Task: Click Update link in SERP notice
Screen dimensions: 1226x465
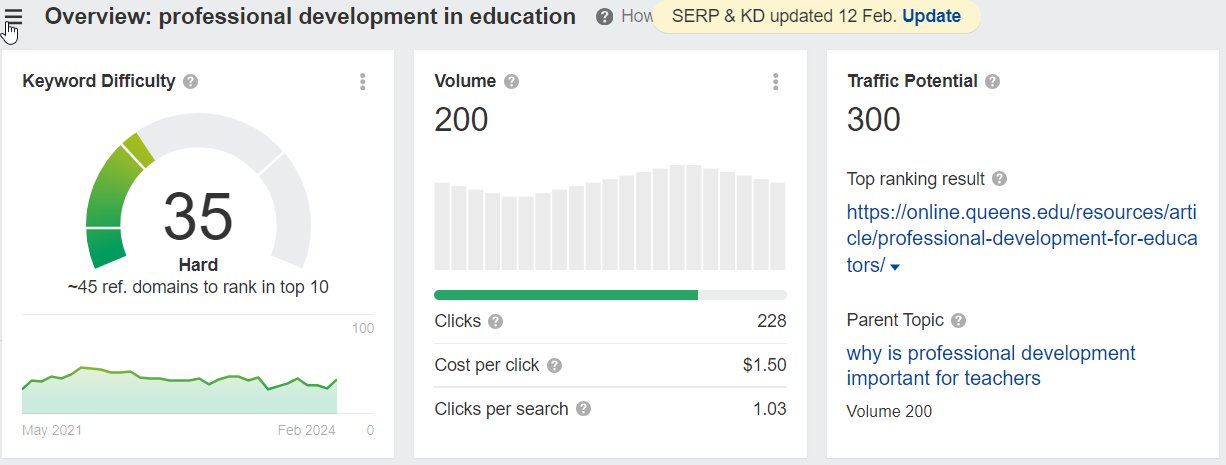Action: [931, 16]
